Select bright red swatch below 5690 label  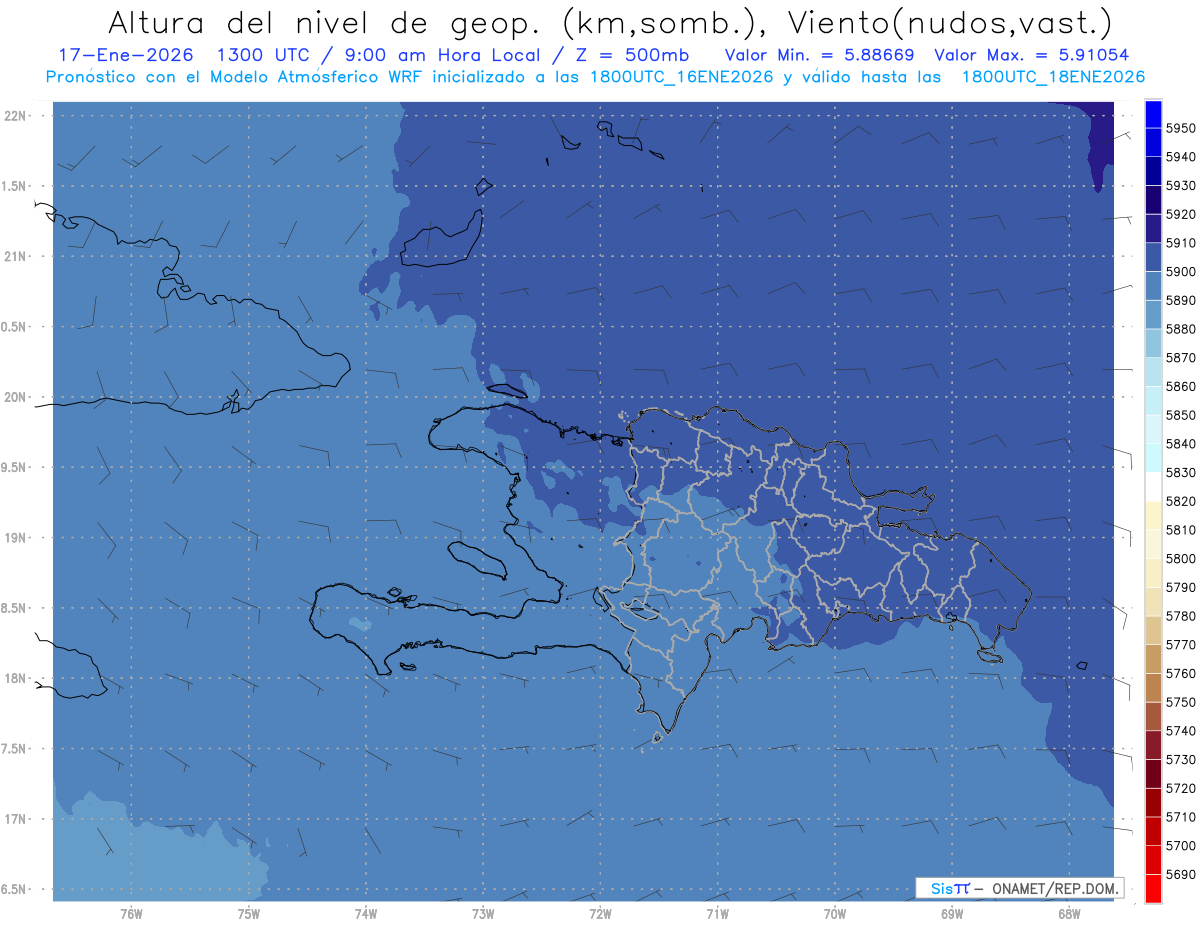(x=1153, y=888)
